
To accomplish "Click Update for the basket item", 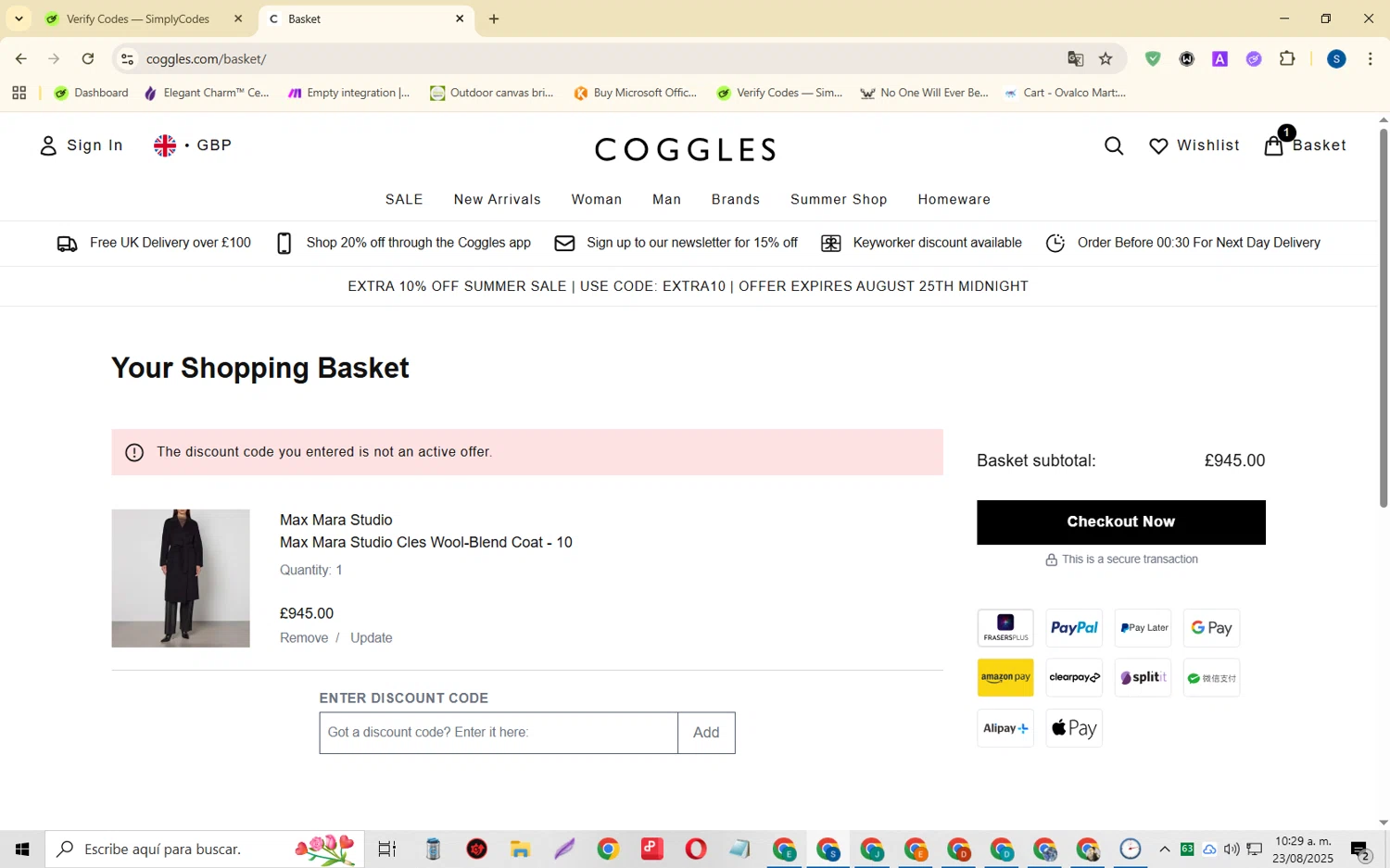I will point(371,637).
